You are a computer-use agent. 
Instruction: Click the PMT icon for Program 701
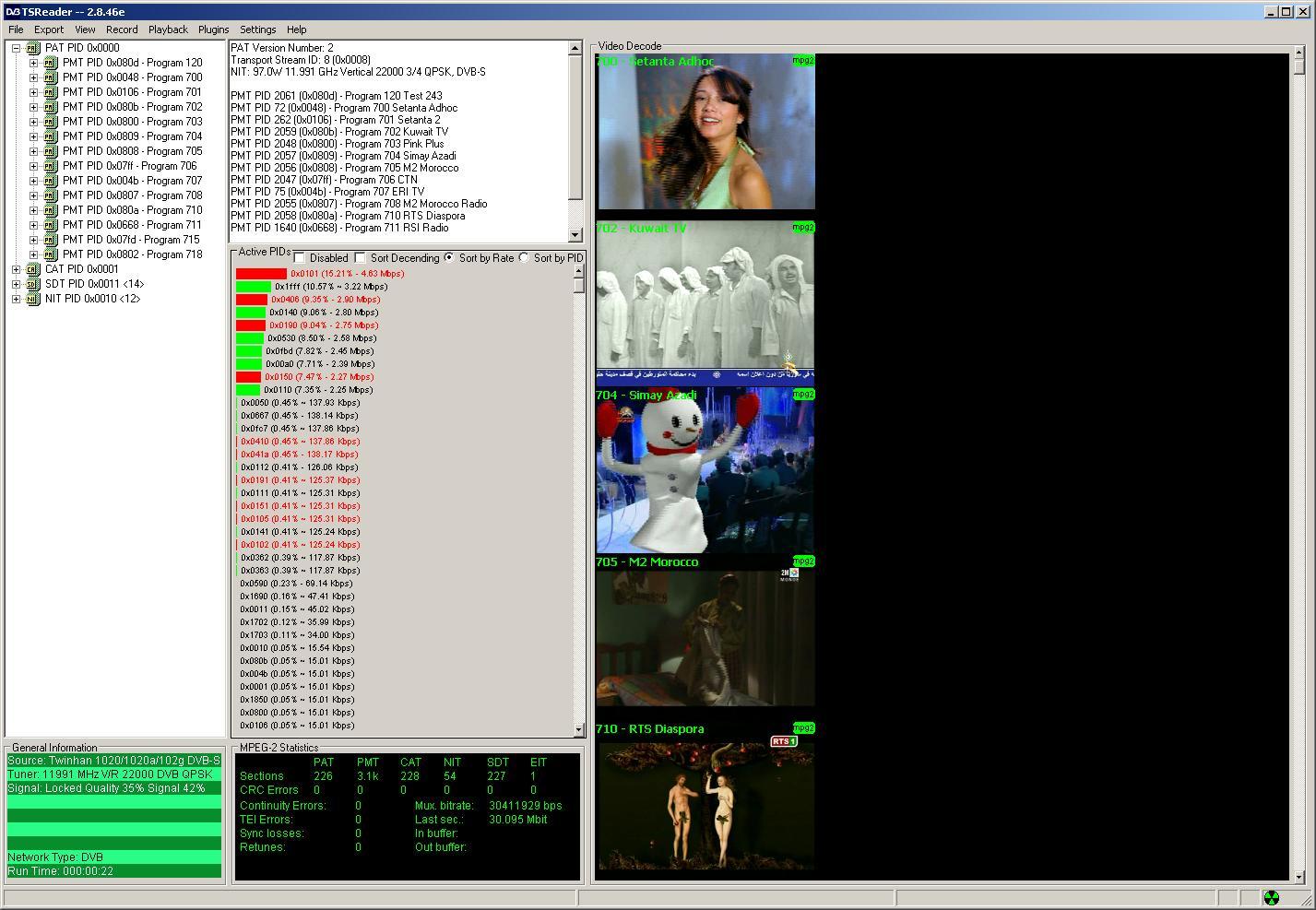coord(51,92)
